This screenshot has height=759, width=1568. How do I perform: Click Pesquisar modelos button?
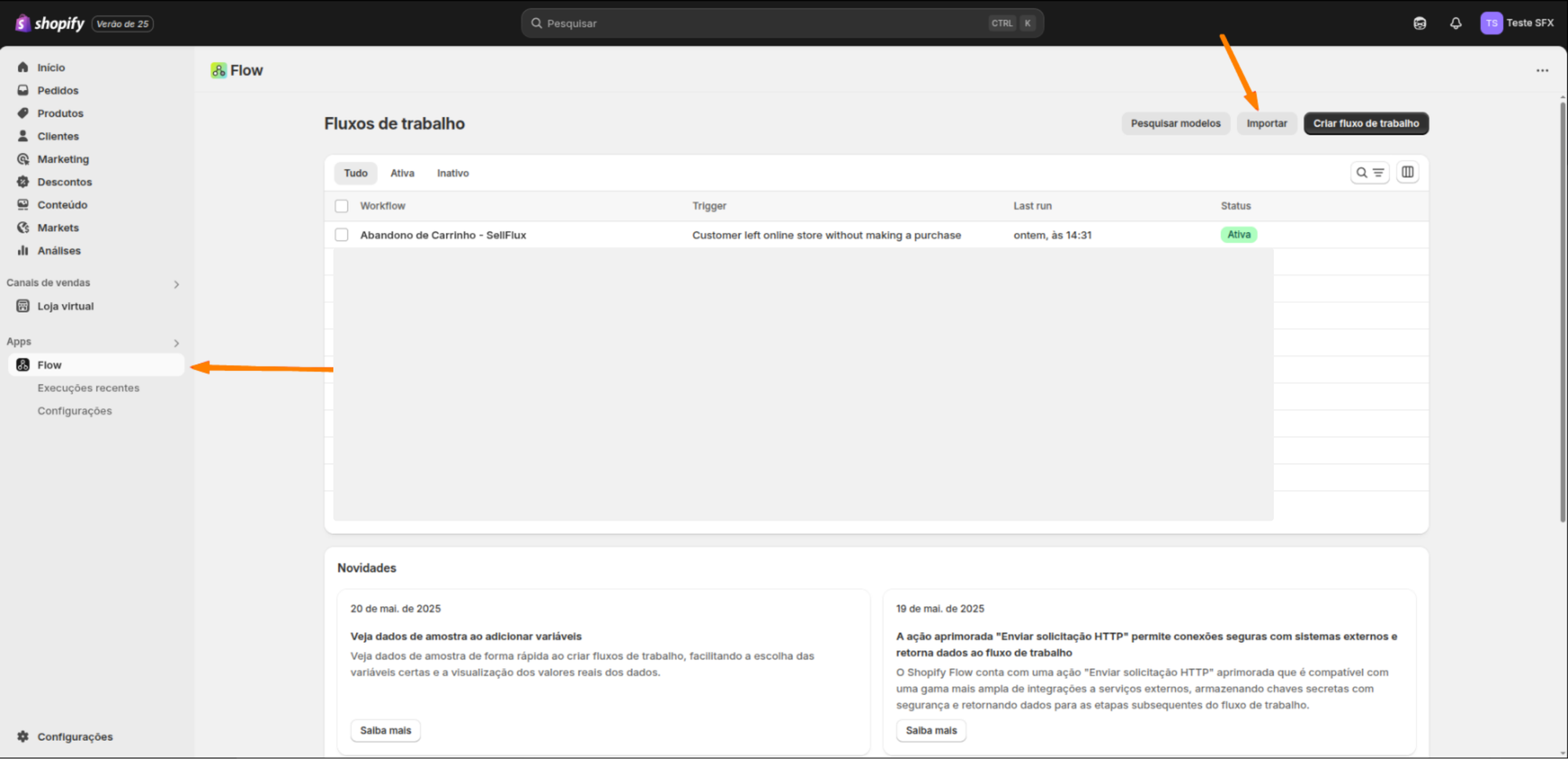(x=1175, y=123)
